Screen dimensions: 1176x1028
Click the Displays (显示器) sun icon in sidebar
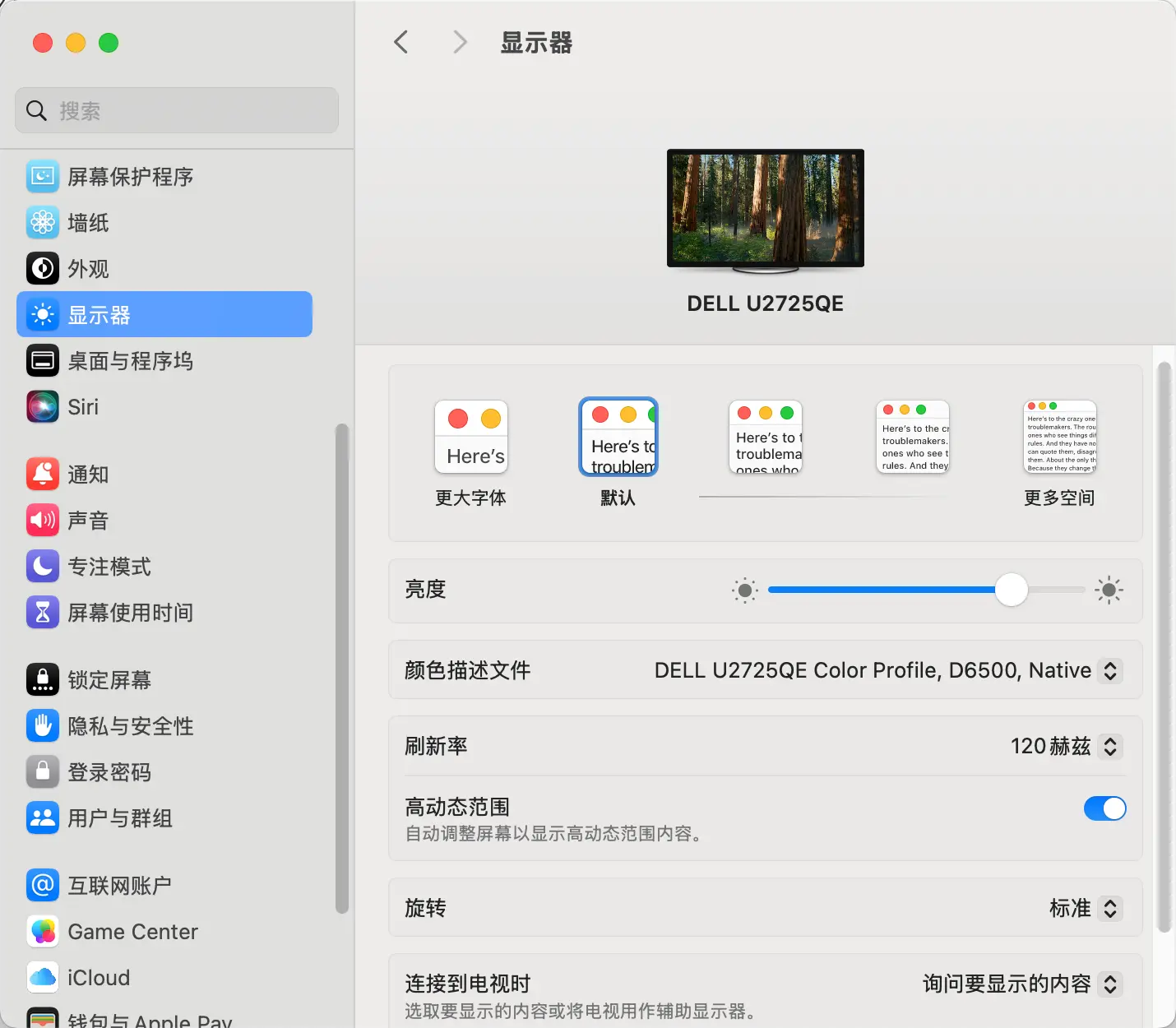tap(43, 314)
